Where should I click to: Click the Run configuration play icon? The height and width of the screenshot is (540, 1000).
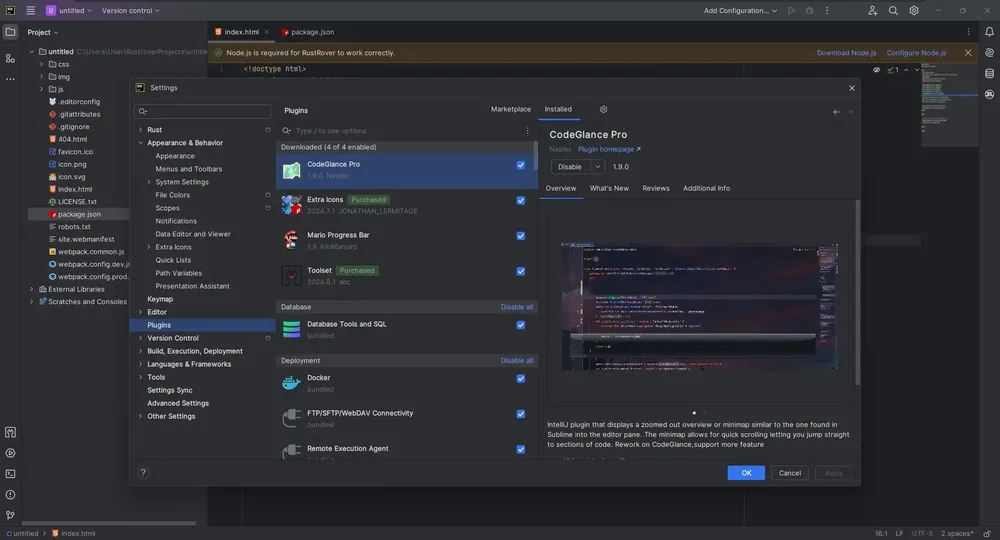(791, 10)
